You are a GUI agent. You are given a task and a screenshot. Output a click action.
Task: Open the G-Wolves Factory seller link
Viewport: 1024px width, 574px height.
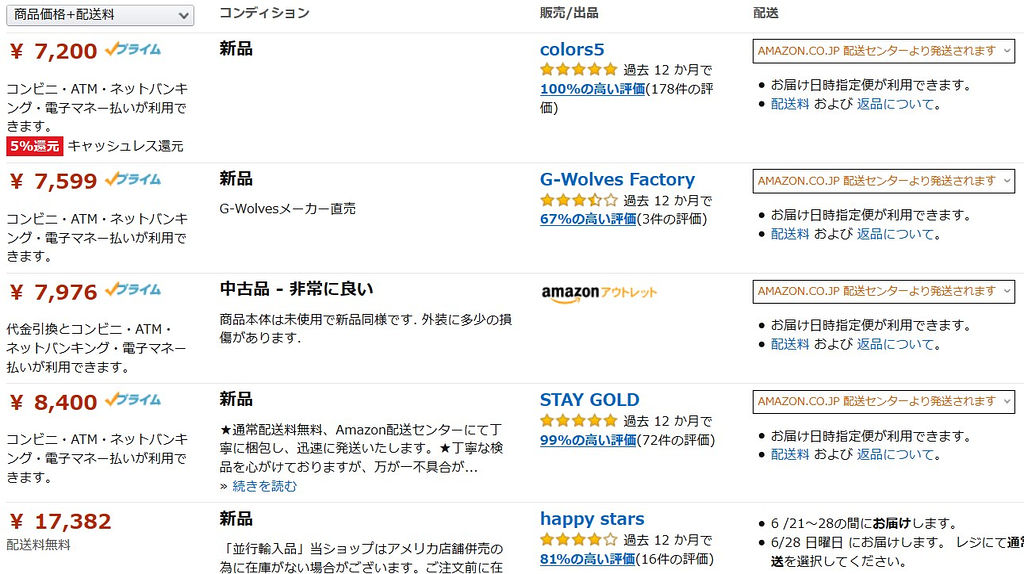coord(617,180)
